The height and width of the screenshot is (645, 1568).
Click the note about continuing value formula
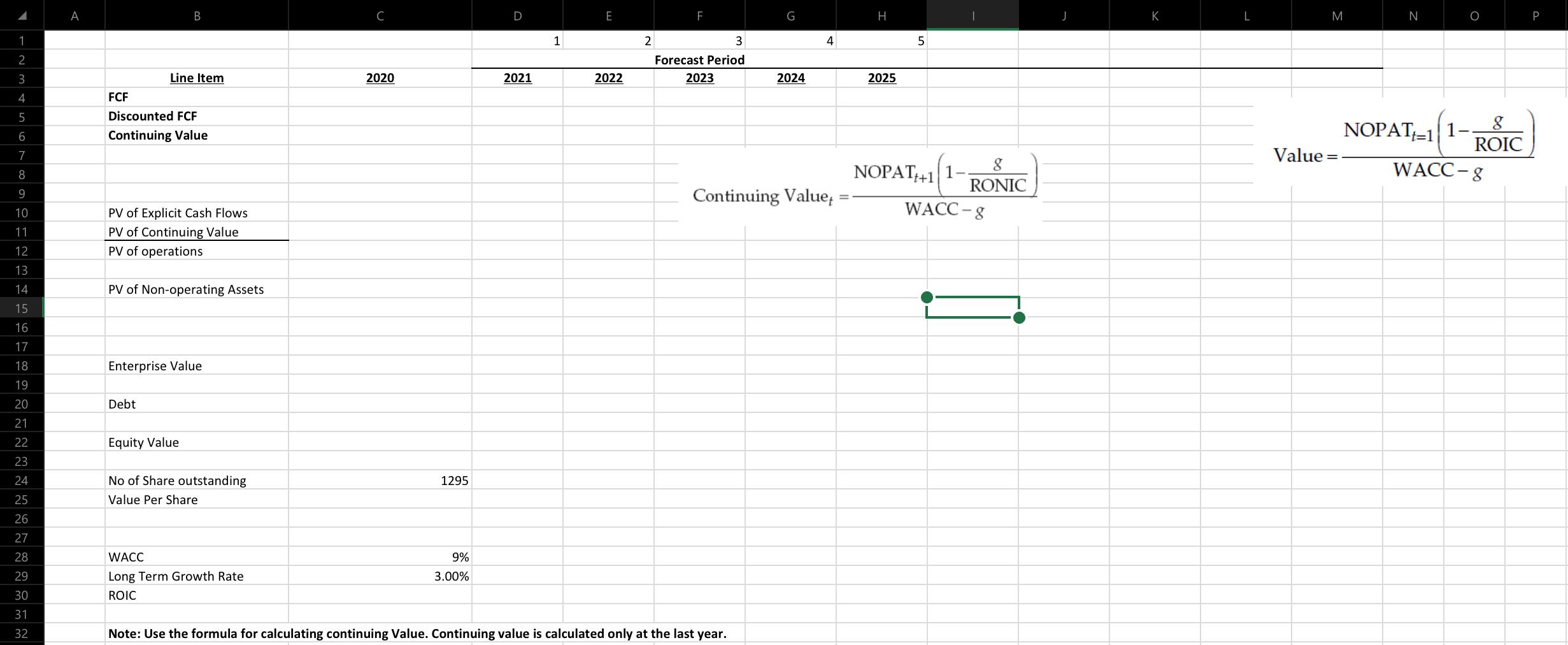tap(417, 633)
